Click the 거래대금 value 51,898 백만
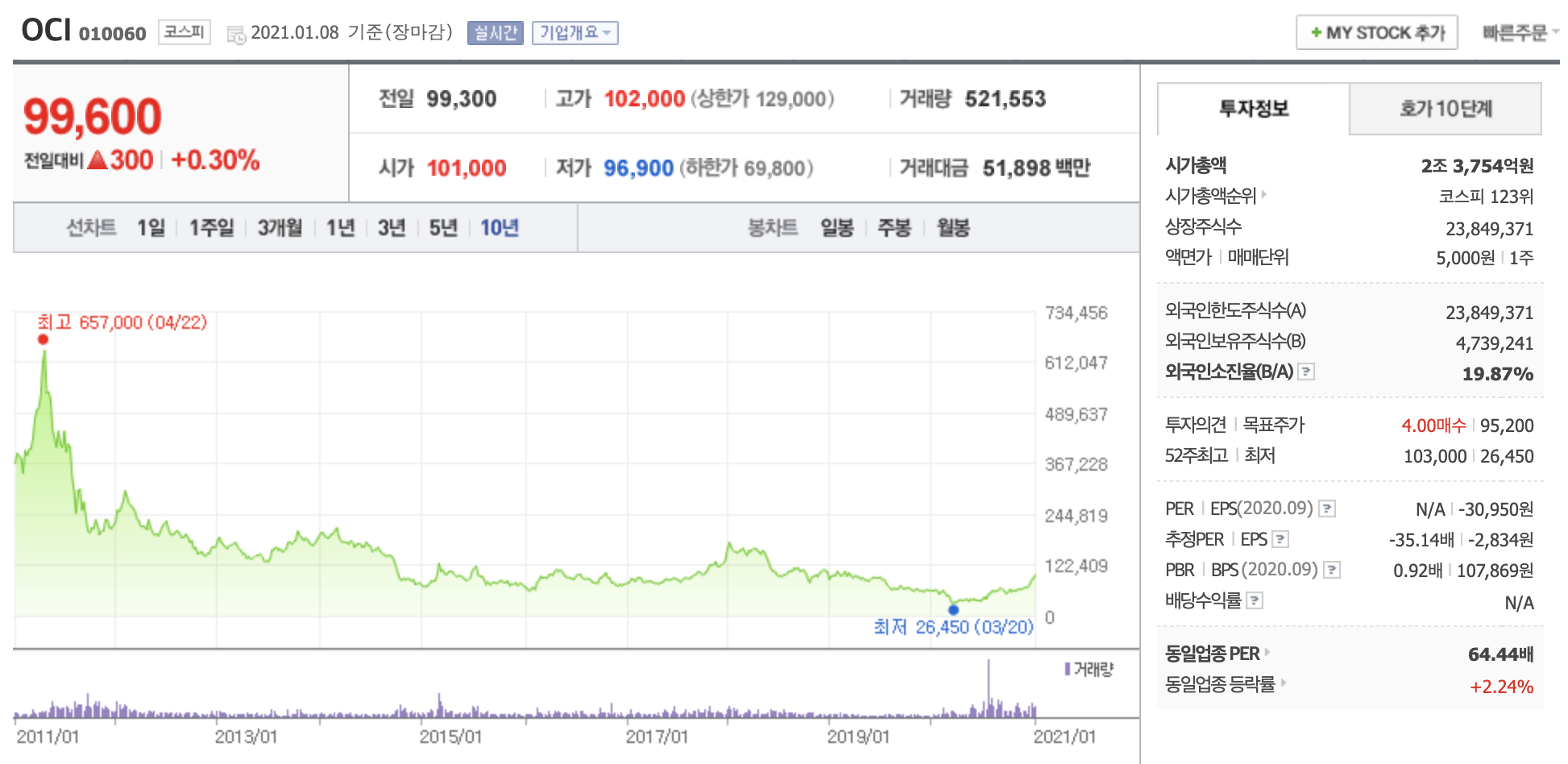Viewport: 1568px width, 764px height. click(x=1036, y=168)
